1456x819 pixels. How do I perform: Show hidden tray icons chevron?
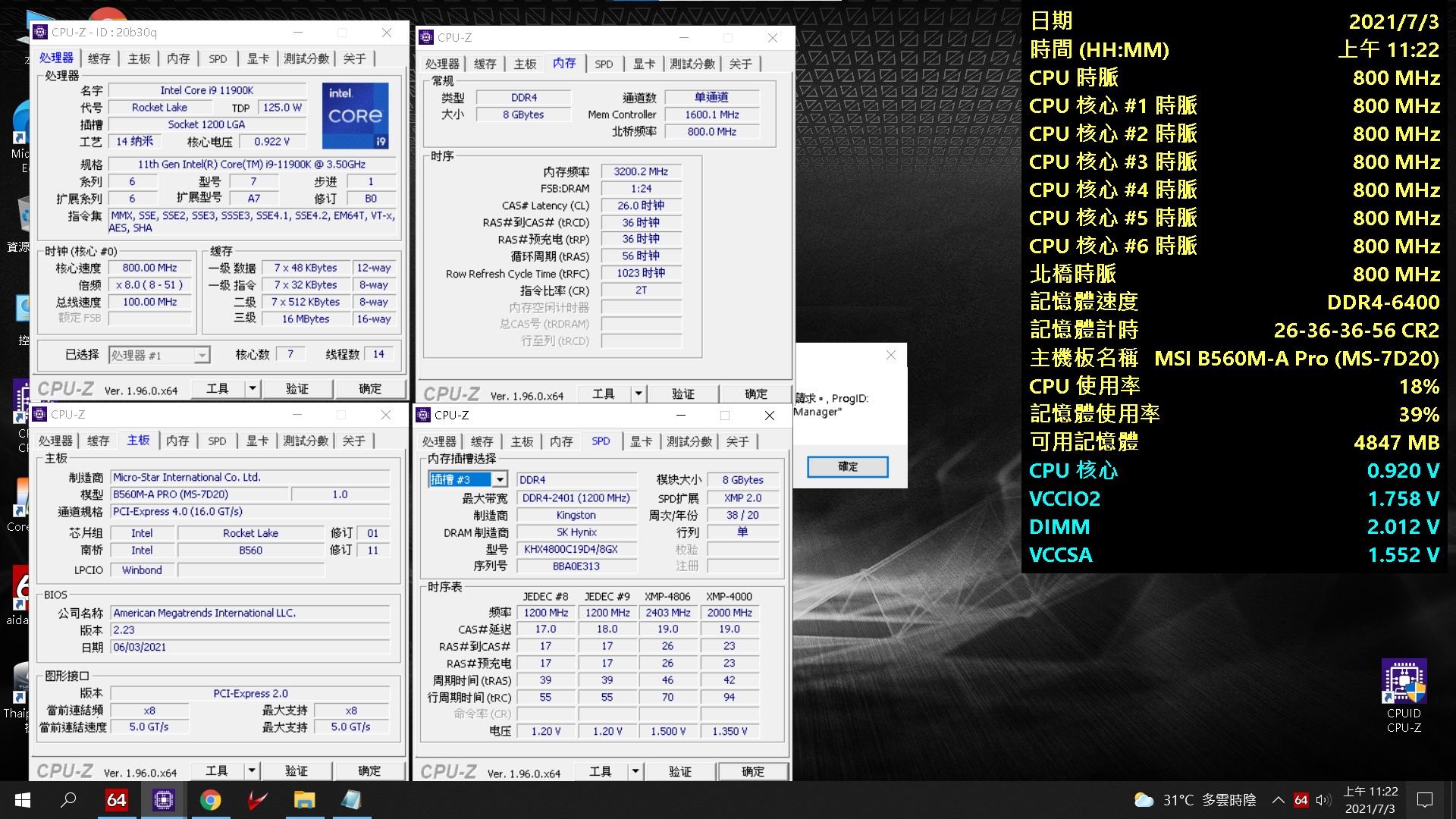[x=1278, y=800]
